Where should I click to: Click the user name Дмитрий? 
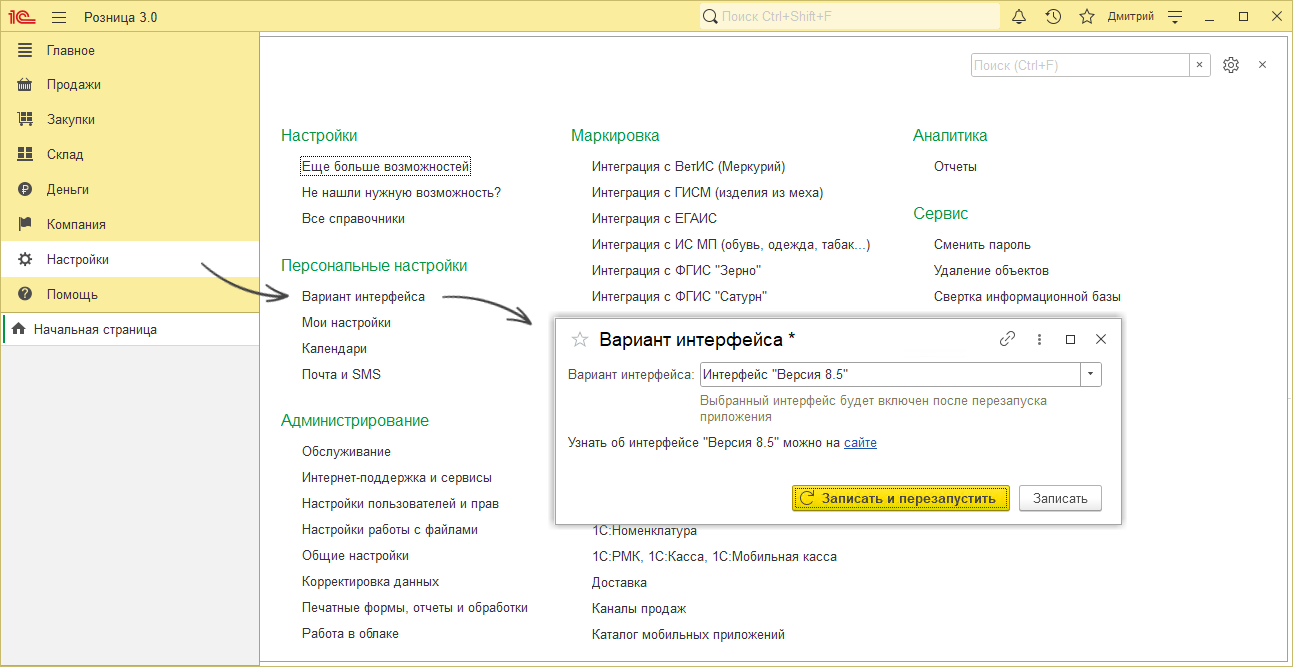1130,17
